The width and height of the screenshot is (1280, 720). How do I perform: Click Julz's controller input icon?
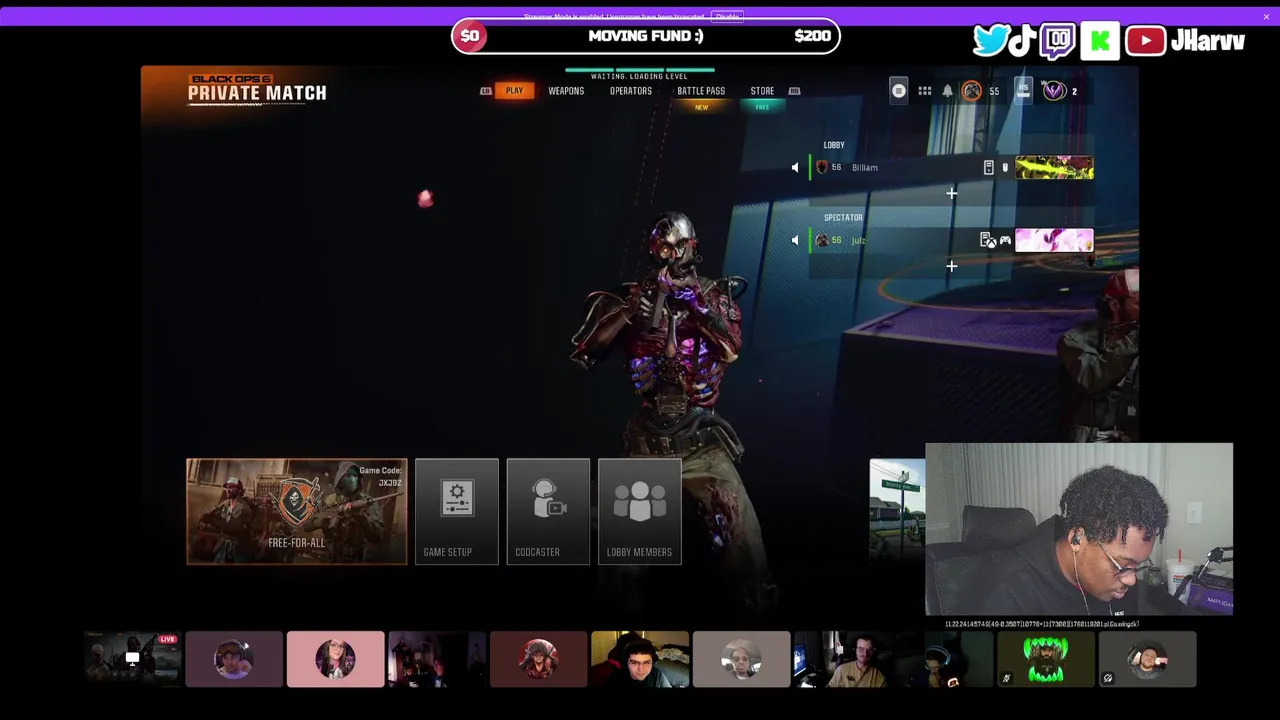click(1005, 240)
